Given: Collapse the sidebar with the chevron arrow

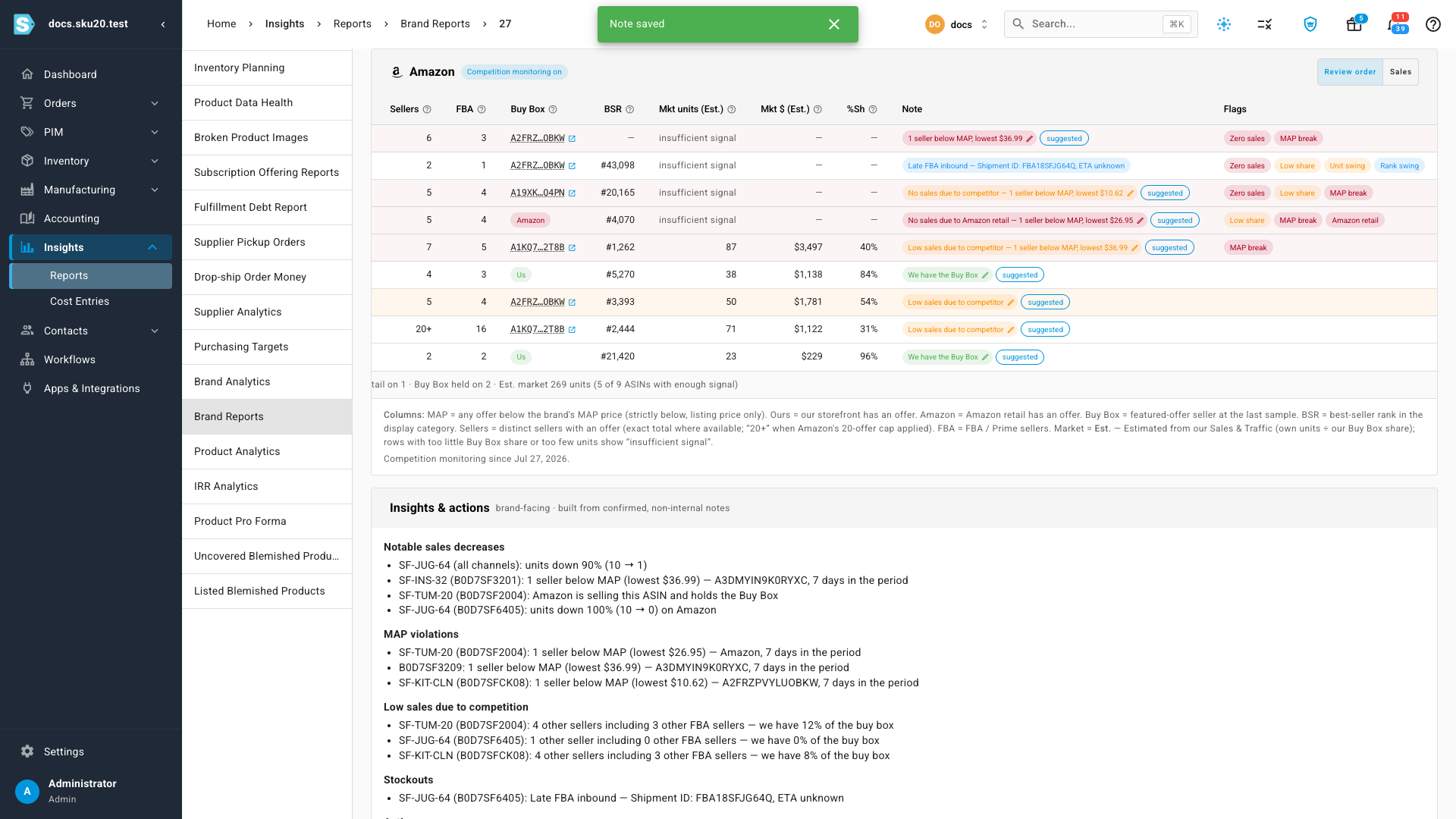Looking at the screenshot, I should [x=163, y=24].
